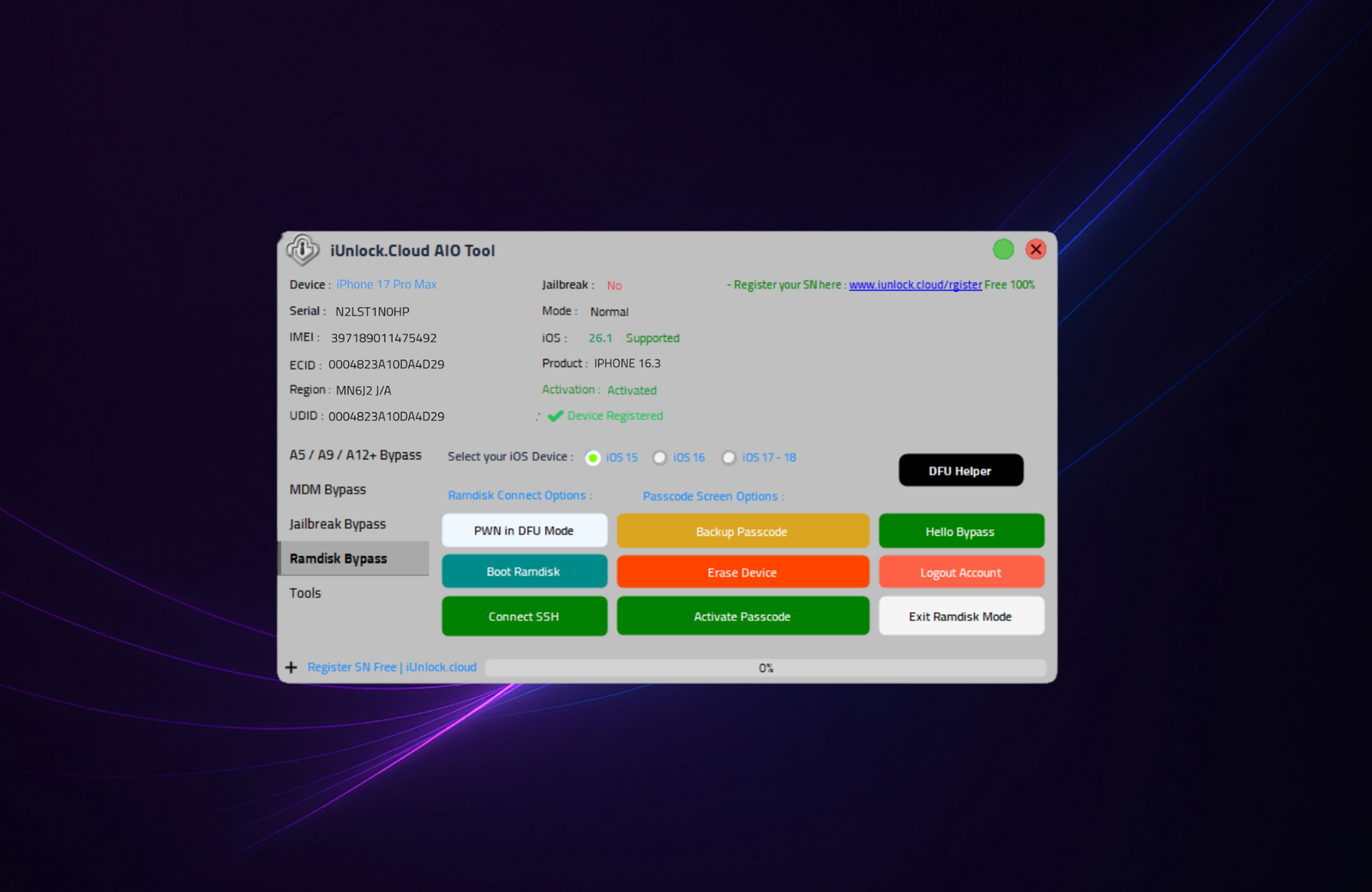Click the Backup Passcode button
Viewport: 1372px width, 892px height.
click(x=743, y=531)
